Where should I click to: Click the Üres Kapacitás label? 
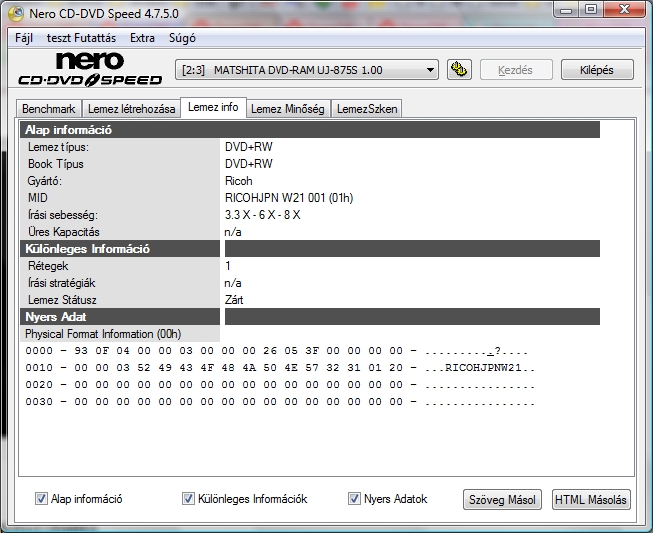pyautogui.click(x=64, y=232)
